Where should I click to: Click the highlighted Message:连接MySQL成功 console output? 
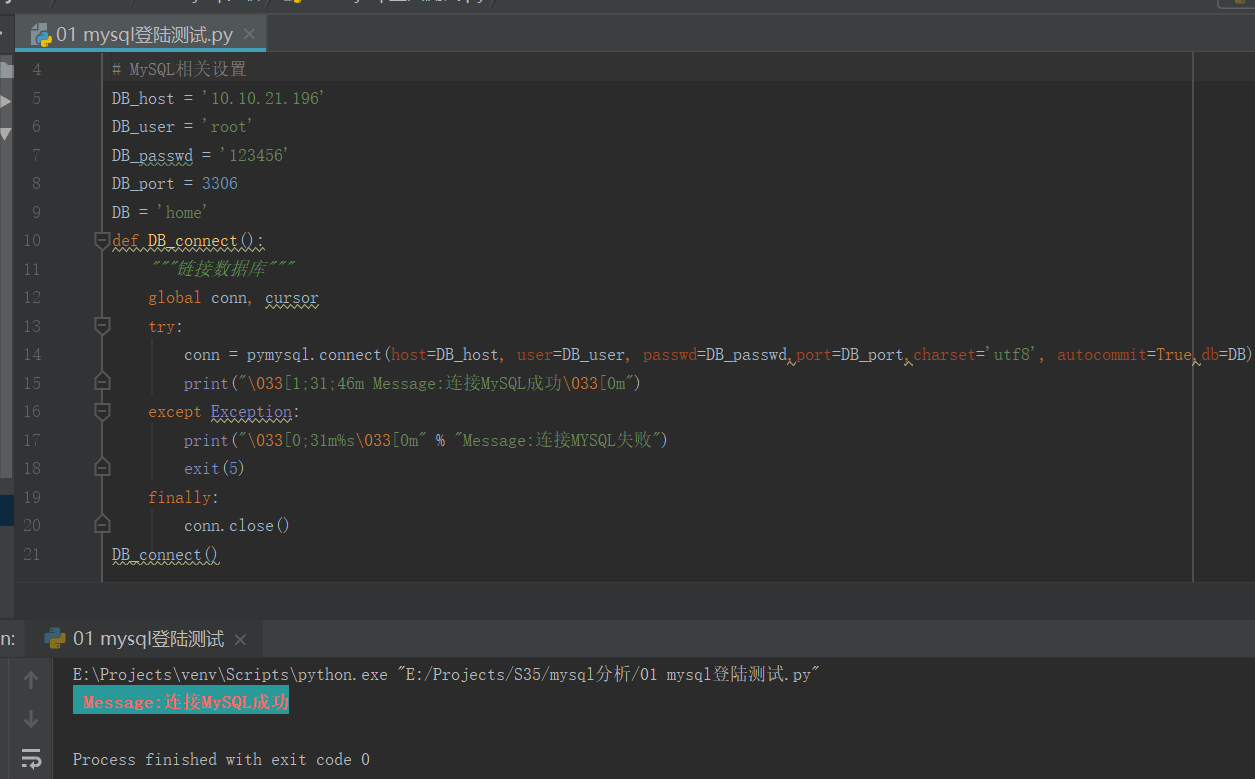pos(181,702)
